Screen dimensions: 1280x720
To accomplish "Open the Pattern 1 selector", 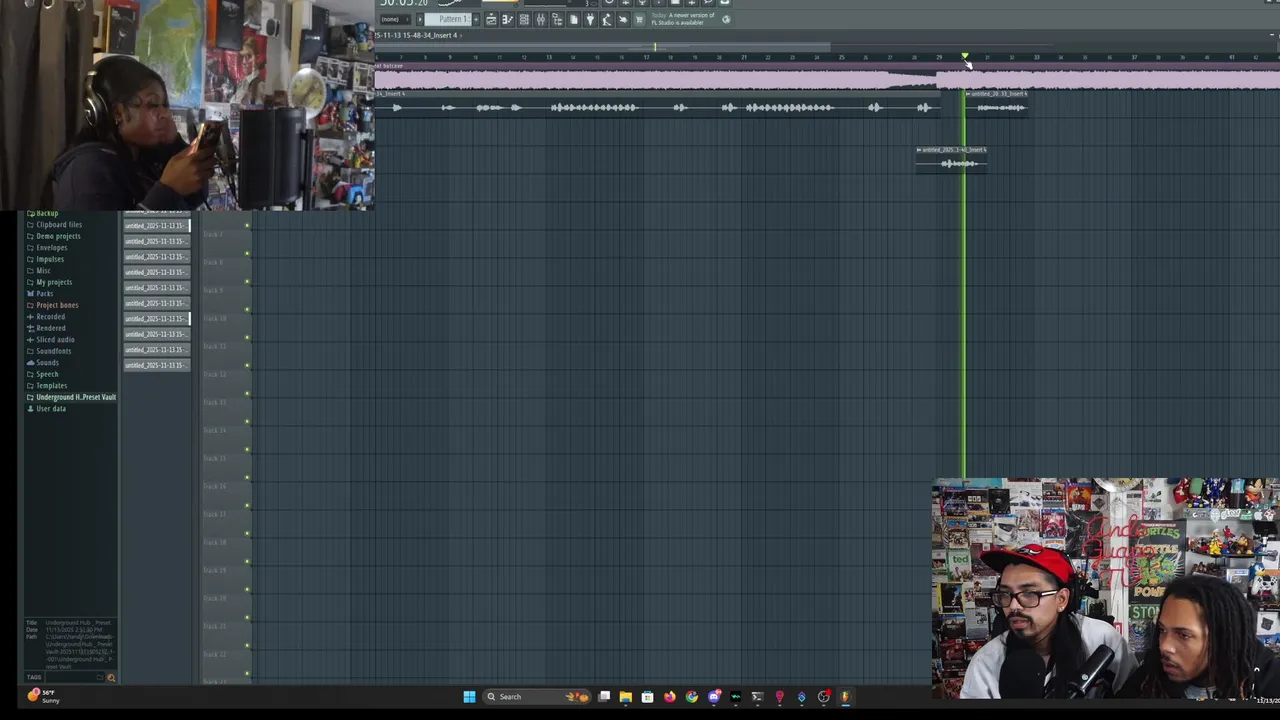I will [448, 19].
